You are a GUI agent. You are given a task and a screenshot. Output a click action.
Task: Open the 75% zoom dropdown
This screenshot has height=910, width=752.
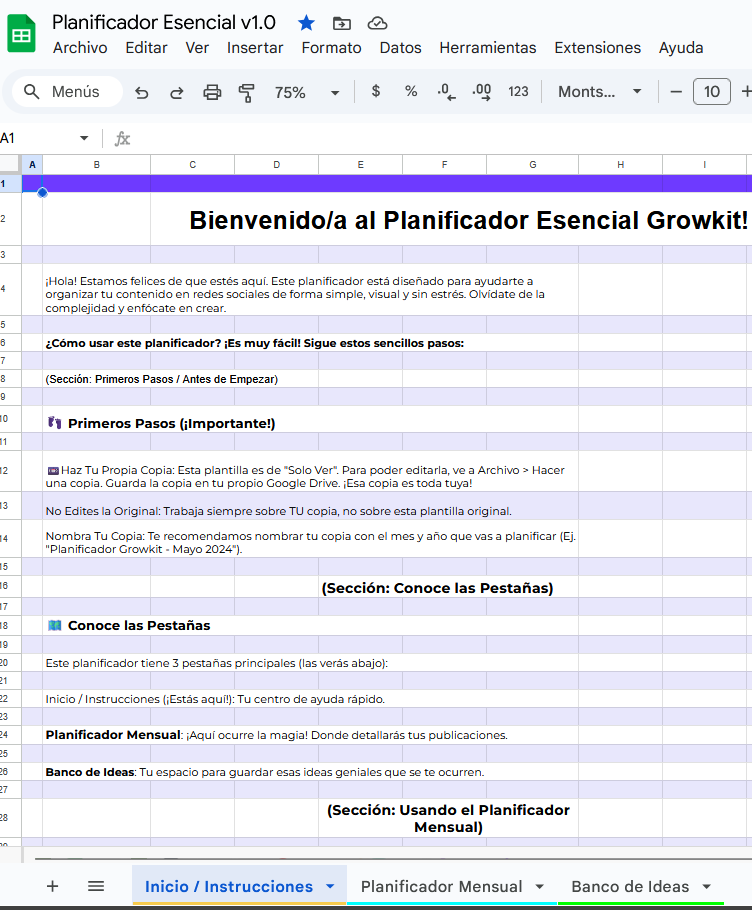point(306,92)
